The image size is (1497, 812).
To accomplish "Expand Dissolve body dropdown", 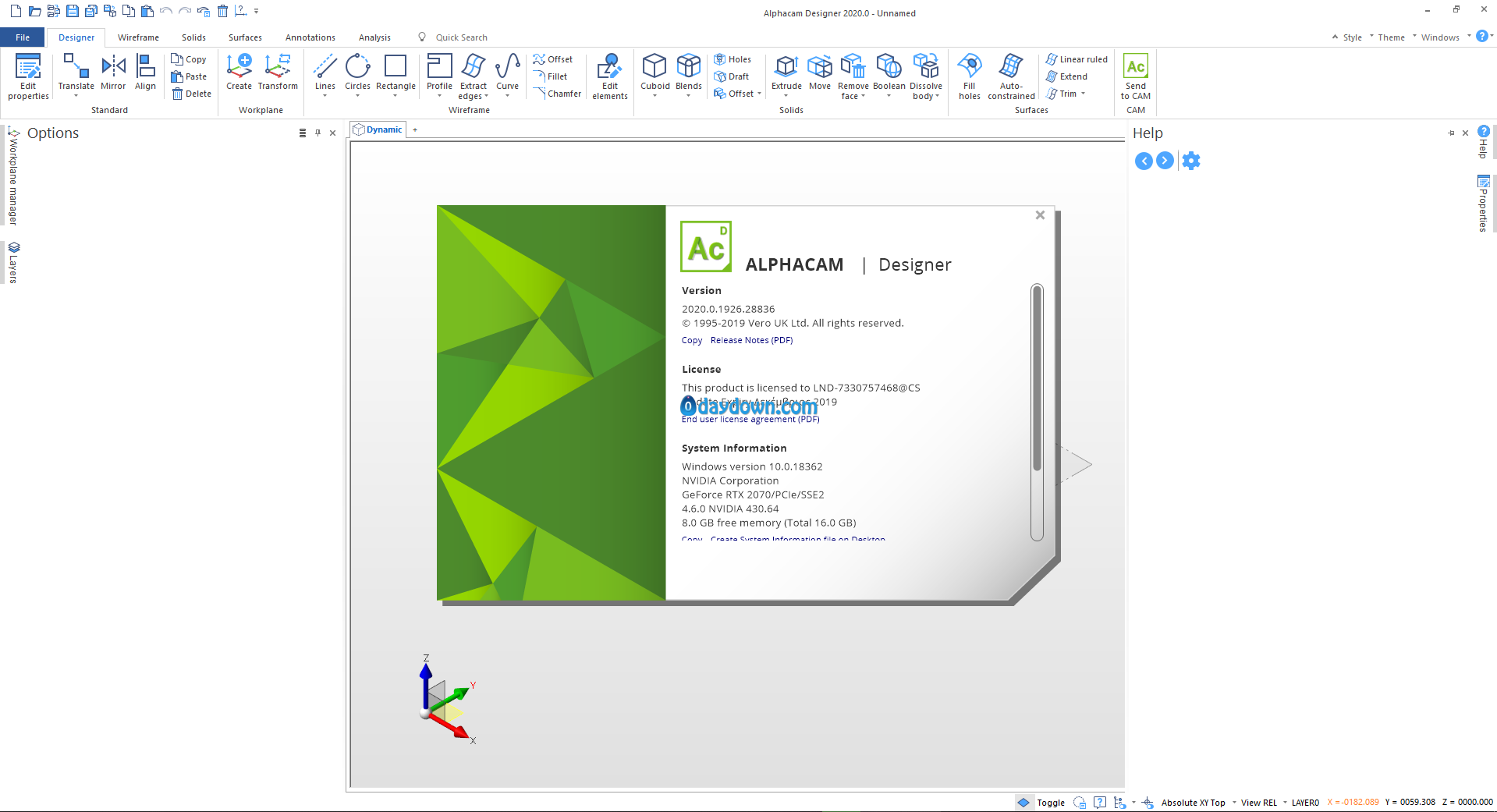I will point(937,97).
